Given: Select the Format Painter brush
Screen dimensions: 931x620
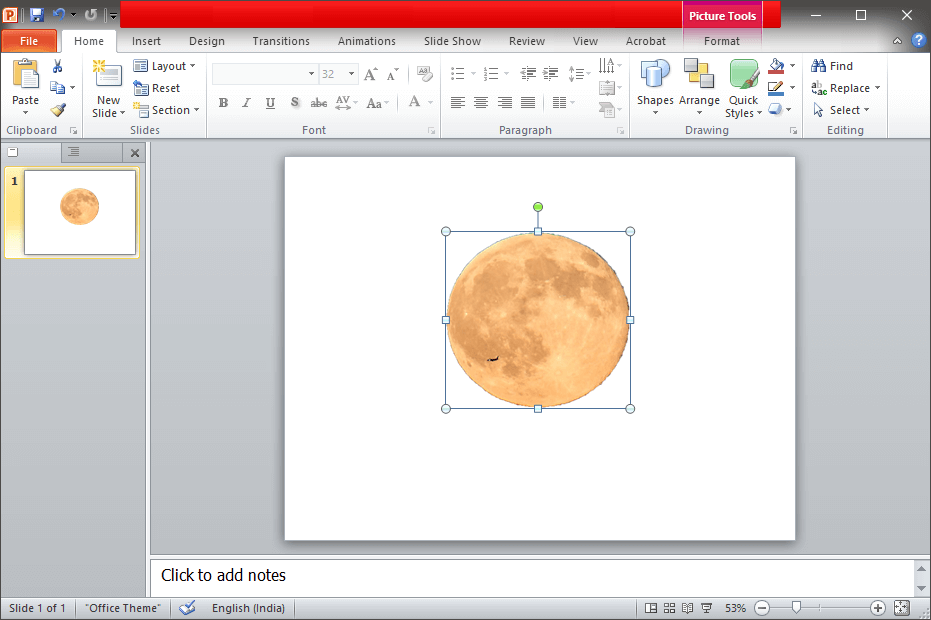Looking at the screenshot, I should pos(58,110).
